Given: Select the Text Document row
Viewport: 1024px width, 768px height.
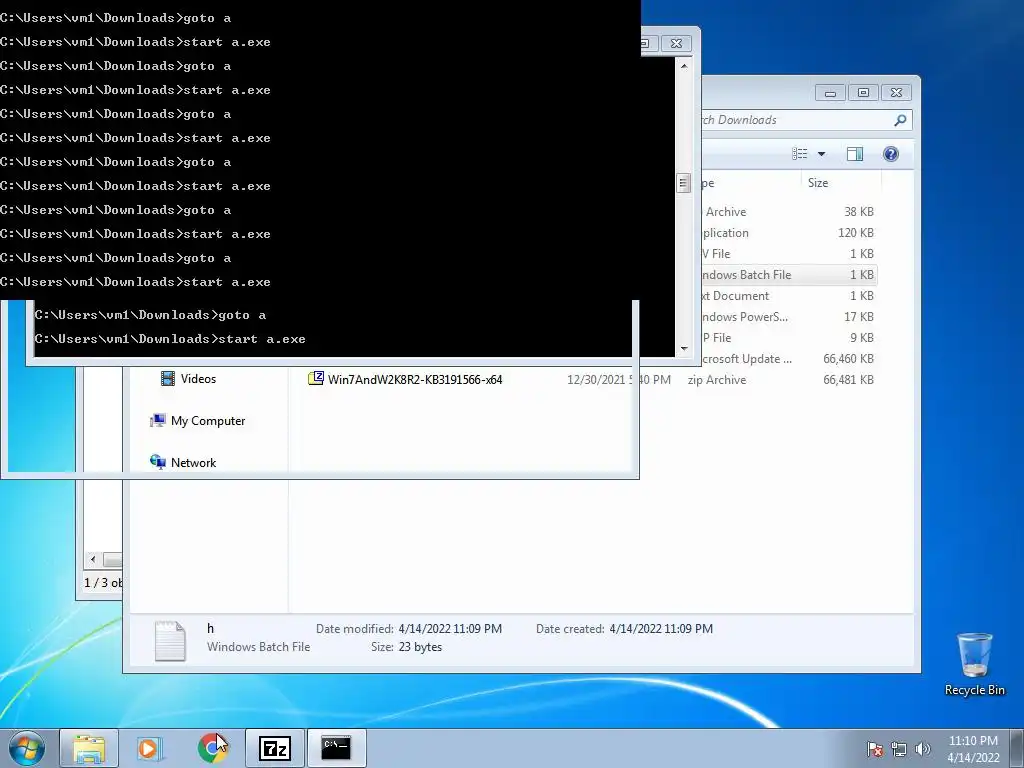Looking at the screenshot, I should [788, 296].
